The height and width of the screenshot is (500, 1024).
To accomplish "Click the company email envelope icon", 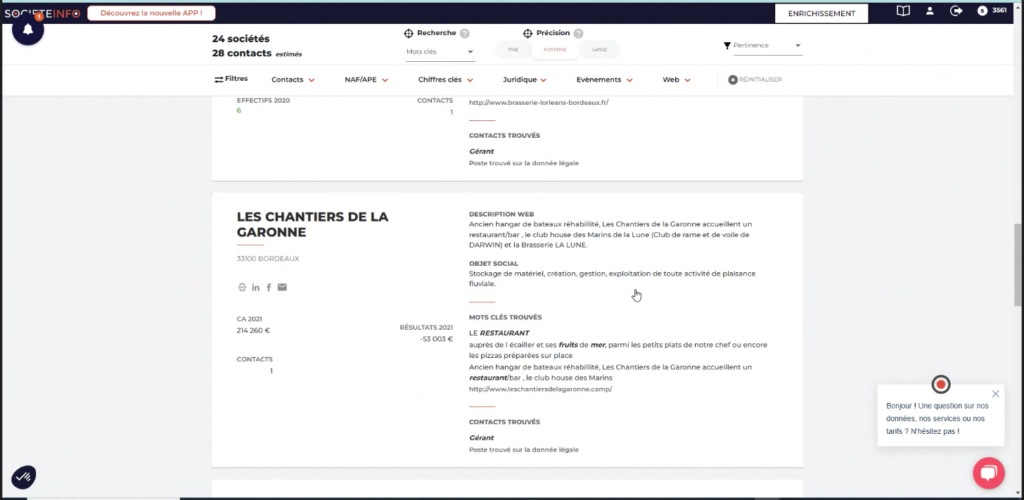I will 282,287.
